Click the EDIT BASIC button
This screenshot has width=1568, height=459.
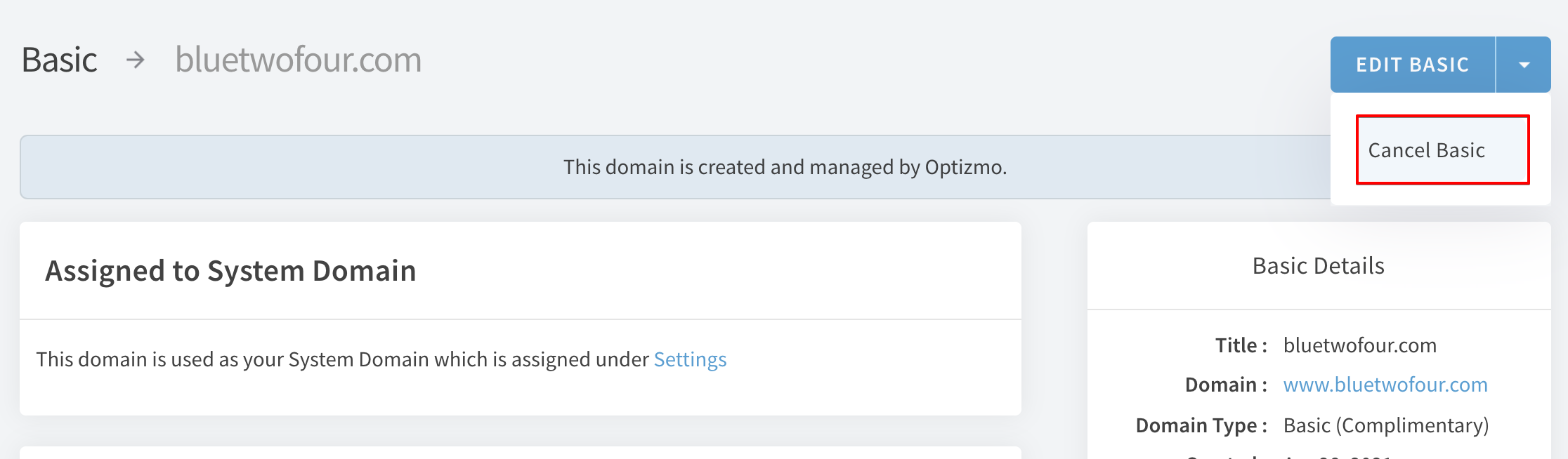(x=1412, y=65)
